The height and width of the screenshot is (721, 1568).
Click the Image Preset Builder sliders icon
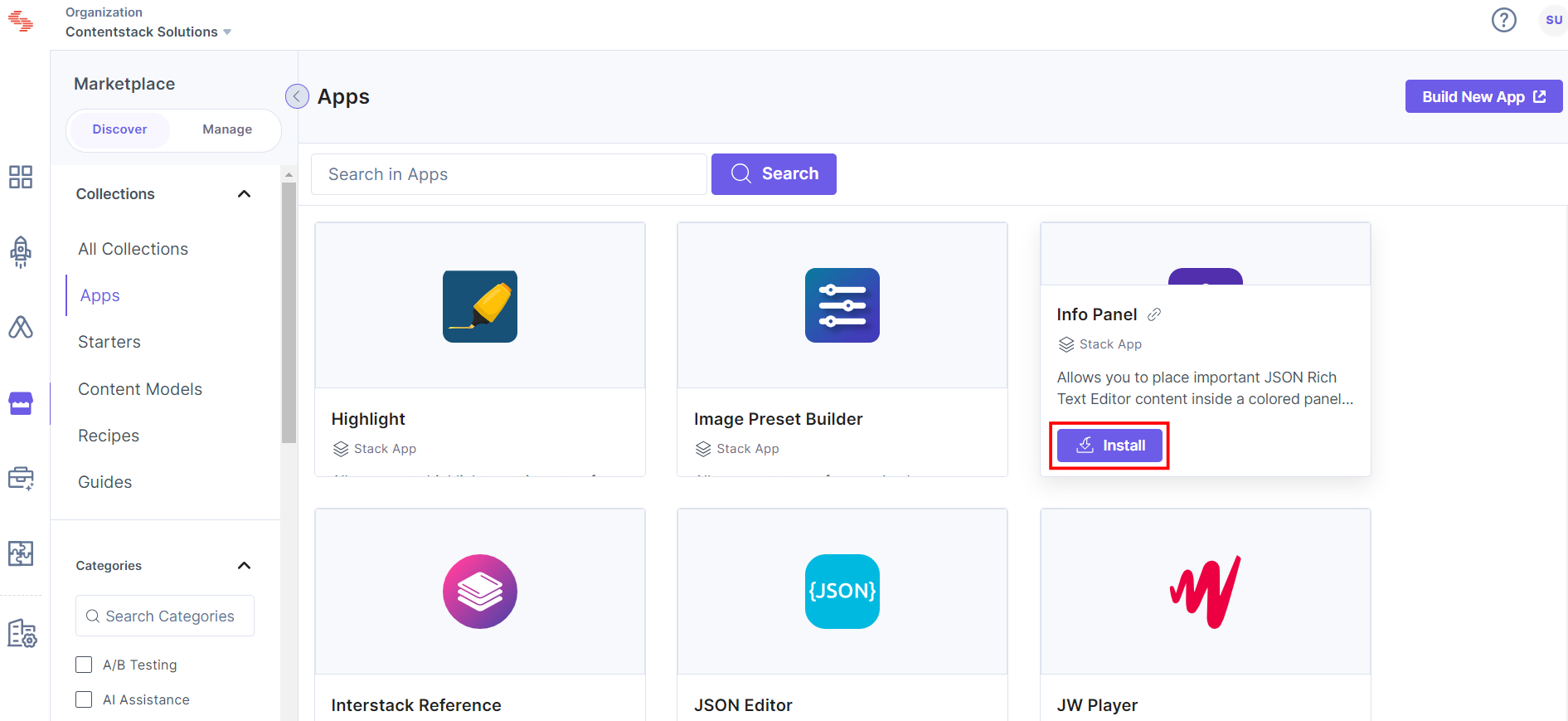tap(842, 305)
